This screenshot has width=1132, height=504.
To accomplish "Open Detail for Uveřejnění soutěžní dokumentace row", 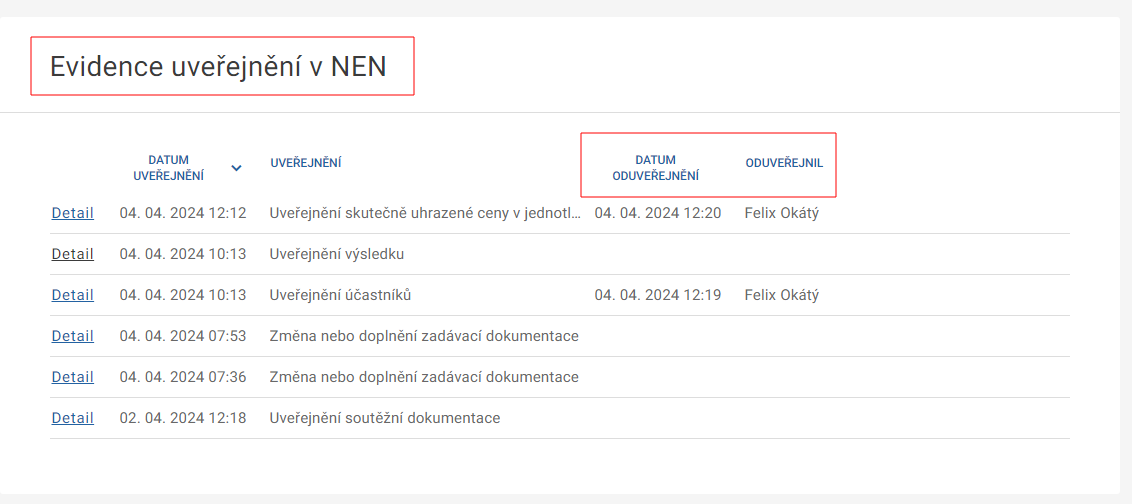I will [72, 418].
